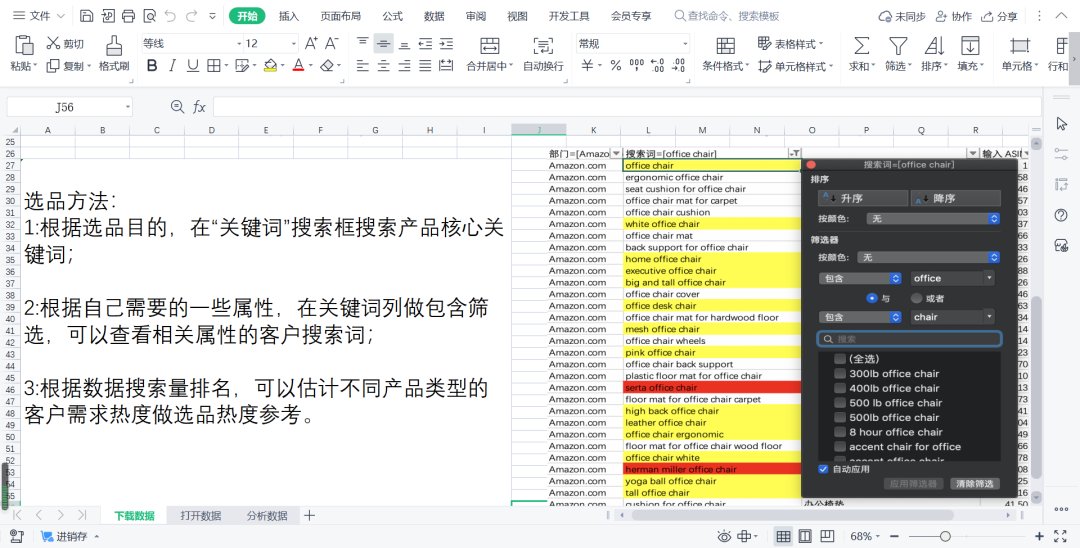Select the 与 (and) radio button
This screenshot has height=548, width=1080.
click(872, 298)
